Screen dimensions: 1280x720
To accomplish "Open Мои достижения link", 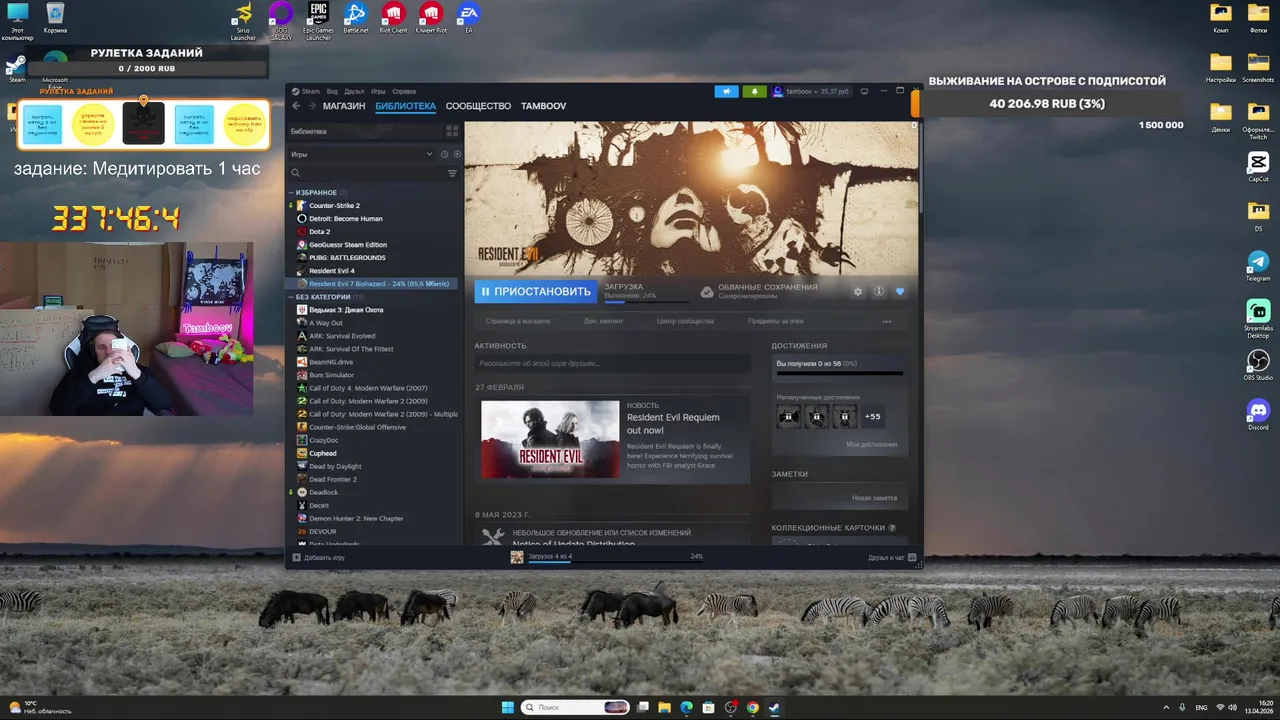I will click(x=872, y=444).
